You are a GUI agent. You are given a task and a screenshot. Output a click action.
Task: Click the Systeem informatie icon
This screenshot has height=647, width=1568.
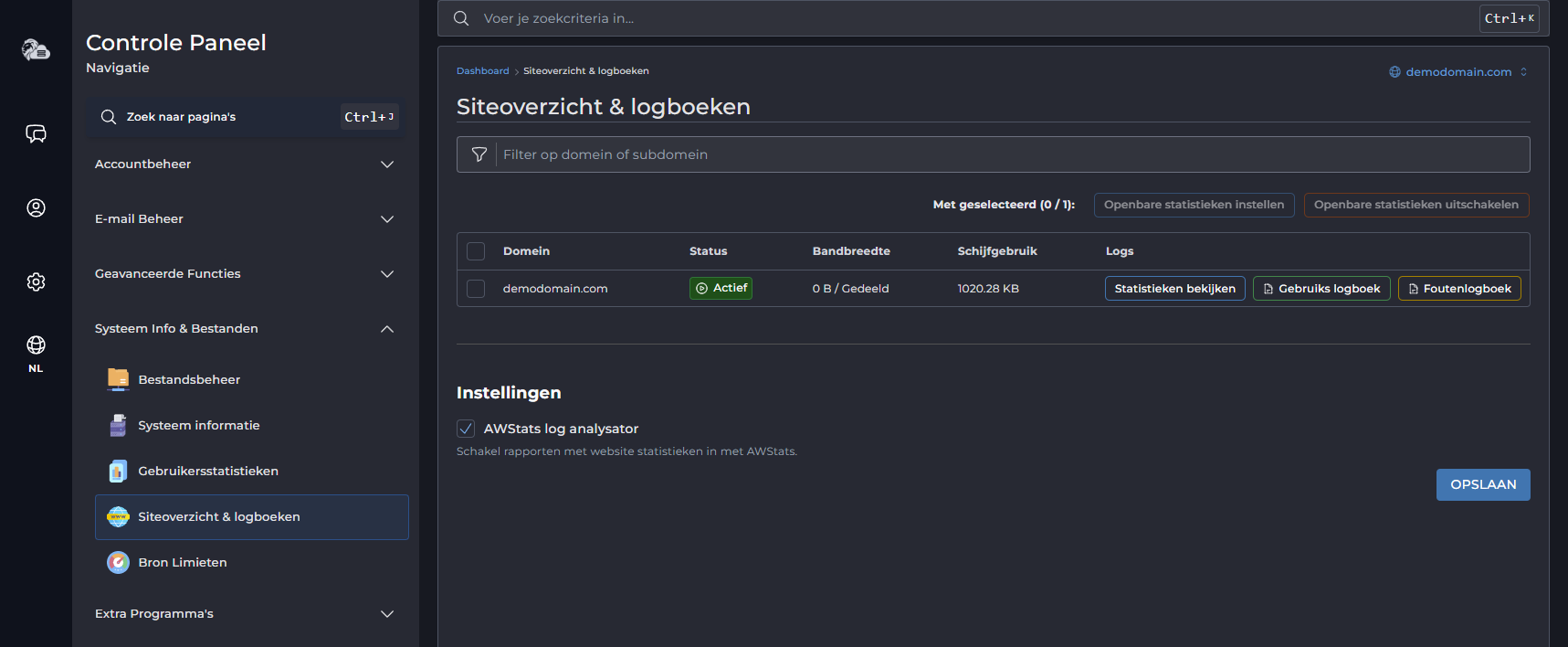click(x=118, y=425)
